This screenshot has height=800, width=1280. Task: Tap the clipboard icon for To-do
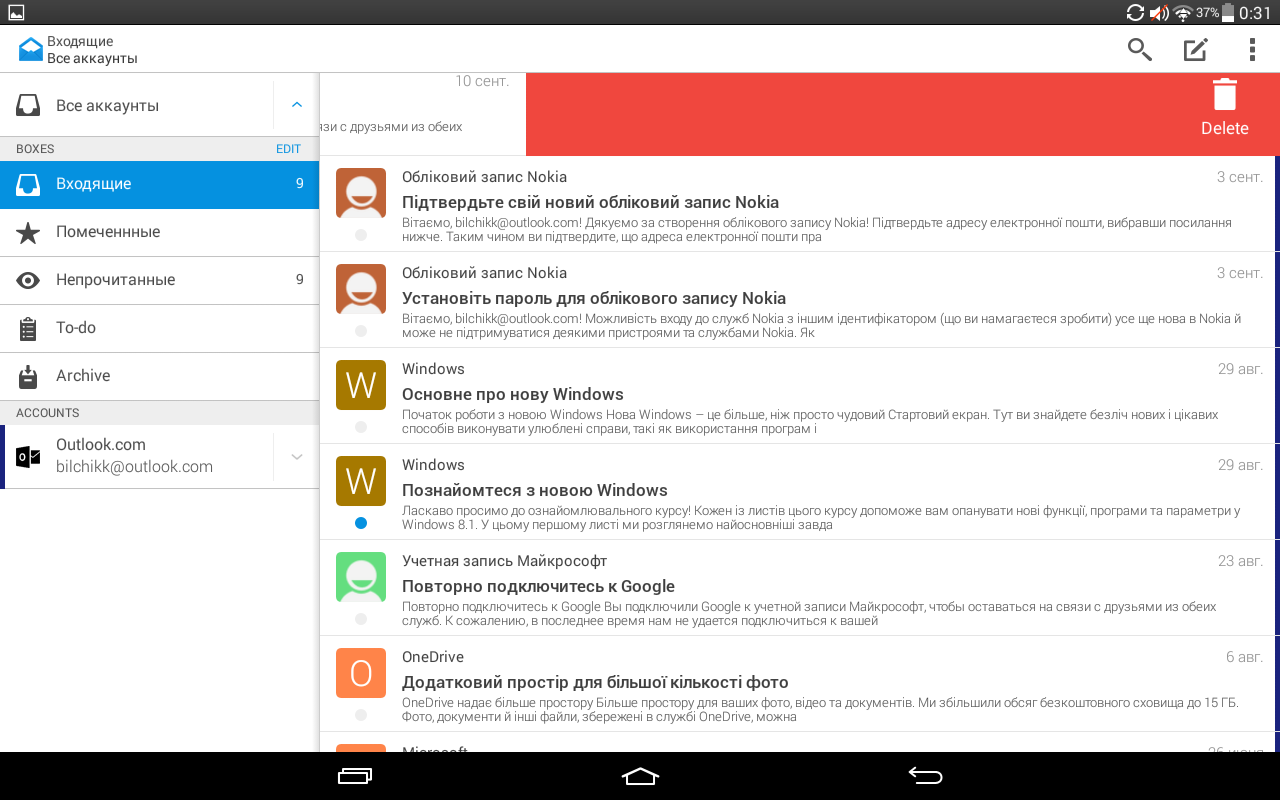click(x=28, y=328)
